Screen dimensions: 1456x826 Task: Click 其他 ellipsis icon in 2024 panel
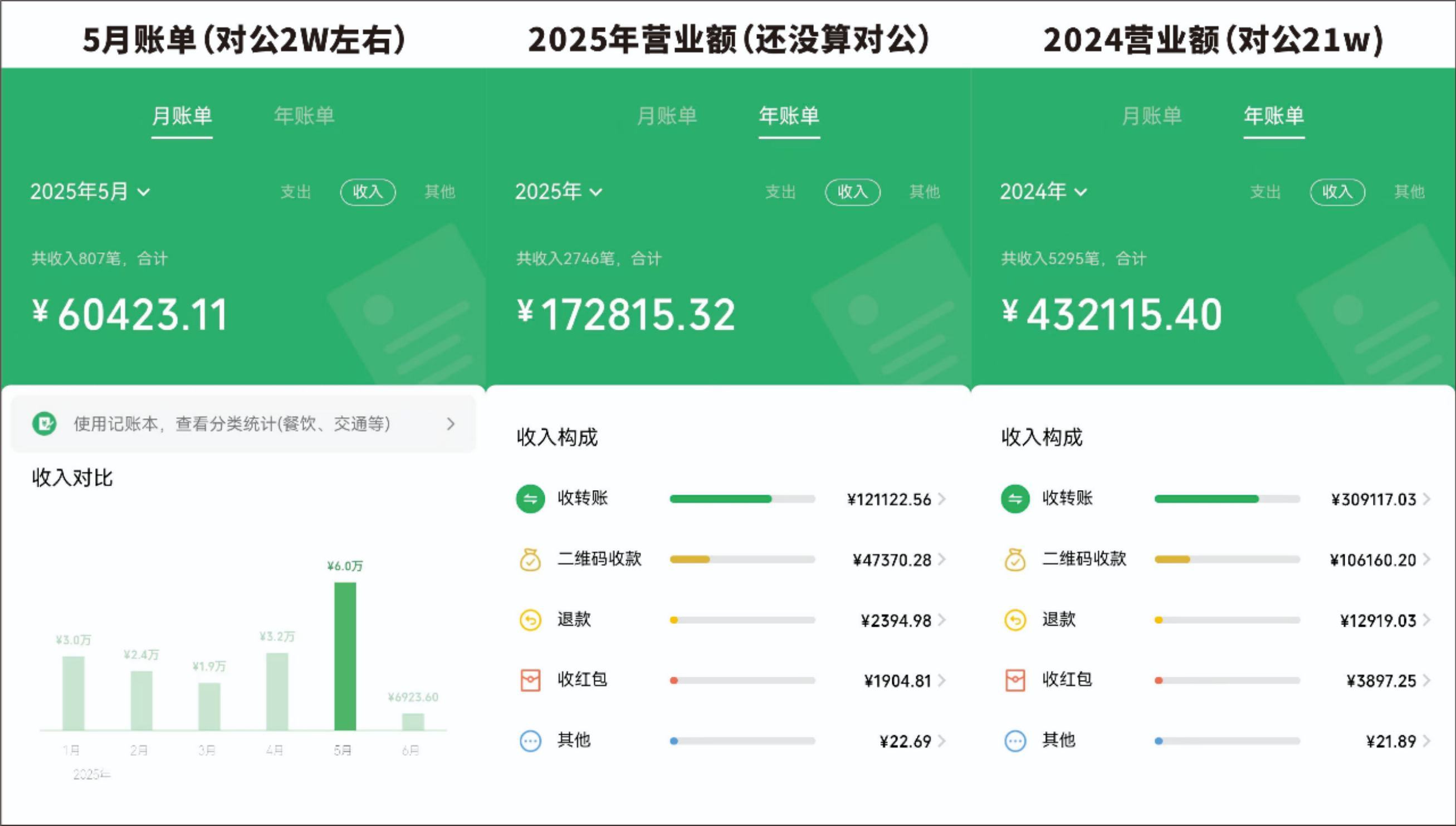(1015, 741)
